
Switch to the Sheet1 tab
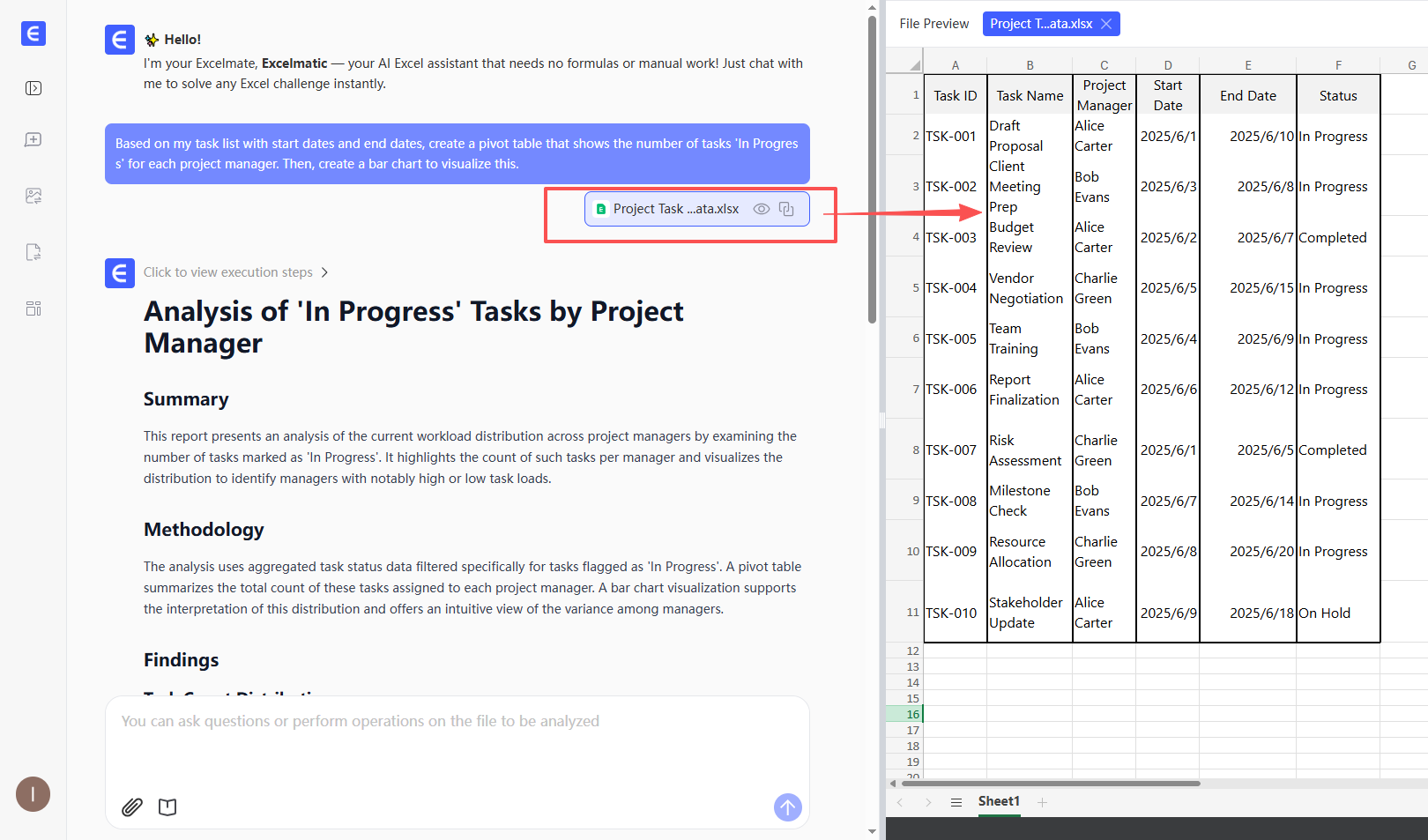coord(999,801)
